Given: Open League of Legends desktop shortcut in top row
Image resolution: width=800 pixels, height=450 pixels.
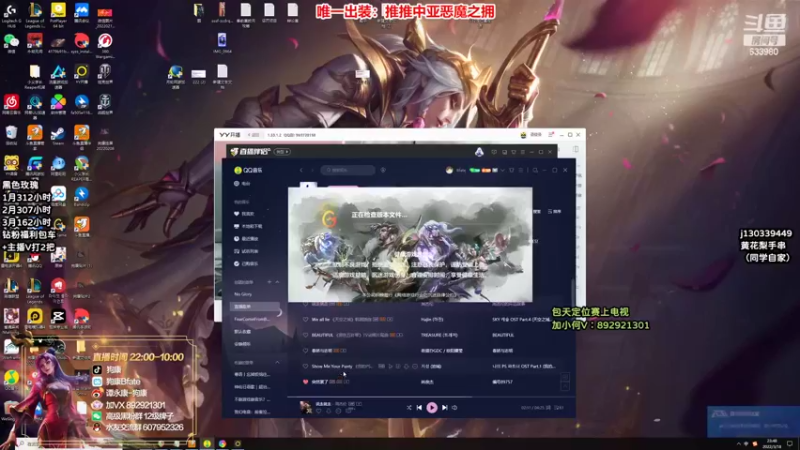Looking at the screenshot, I should 35,11.
